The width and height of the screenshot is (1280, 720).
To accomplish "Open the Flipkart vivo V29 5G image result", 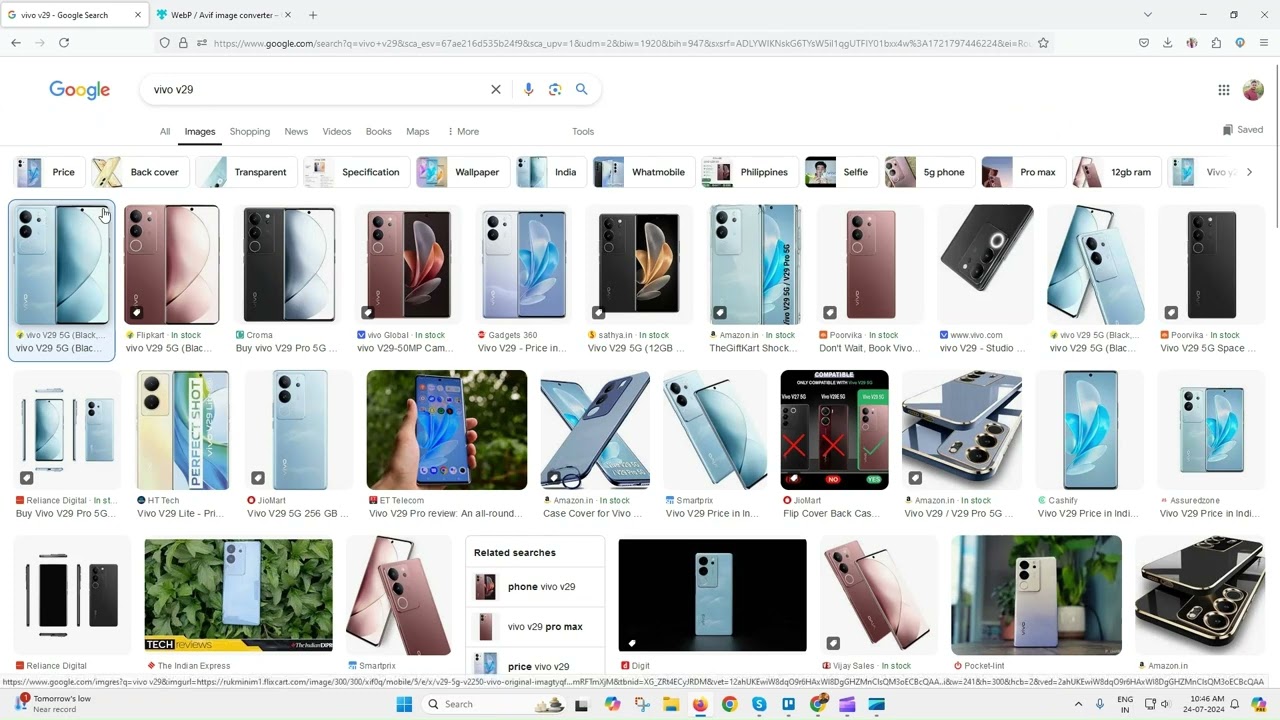I will point(171,265).
